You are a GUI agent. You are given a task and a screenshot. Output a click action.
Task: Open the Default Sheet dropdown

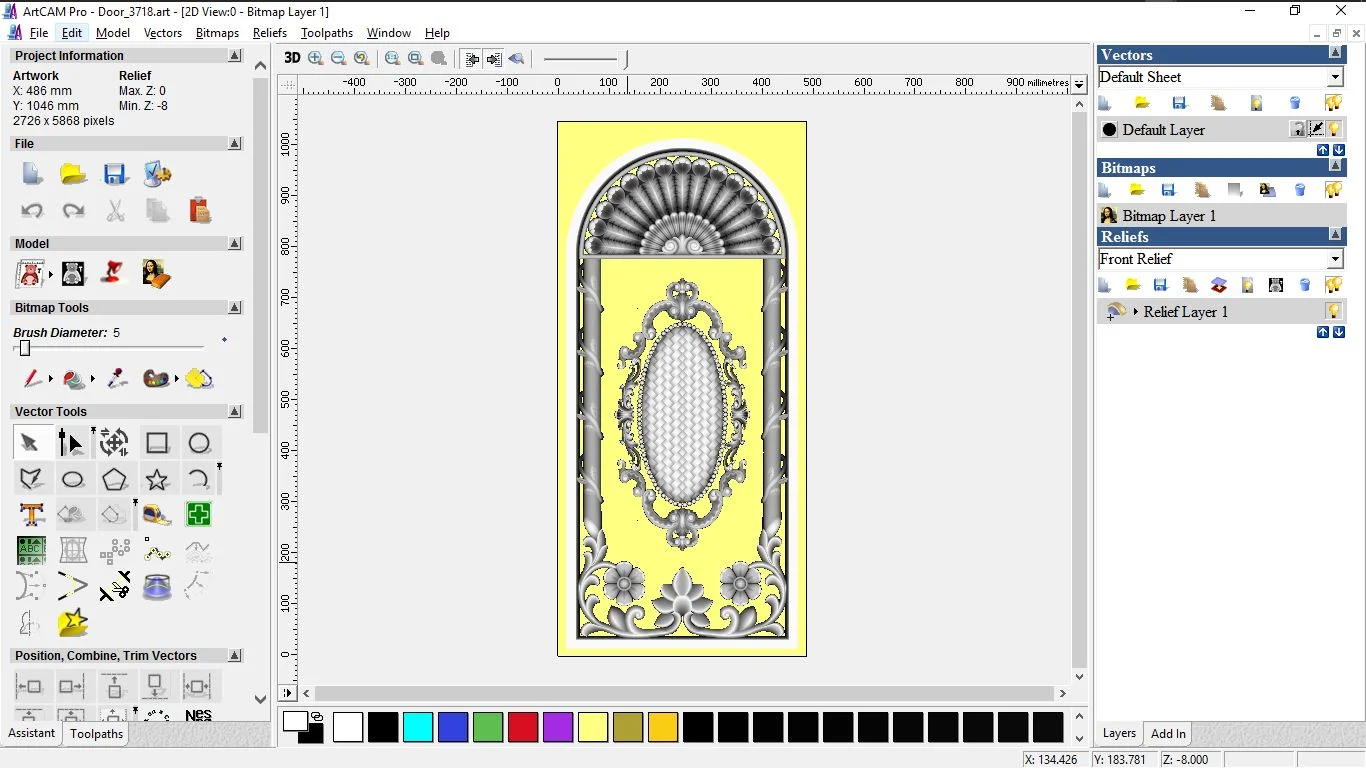pos(1335,78)
